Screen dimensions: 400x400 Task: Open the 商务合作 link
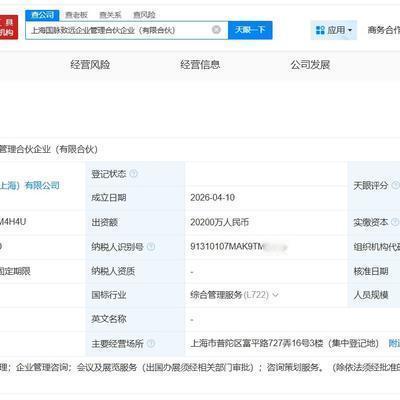click(x=384, y=30)
